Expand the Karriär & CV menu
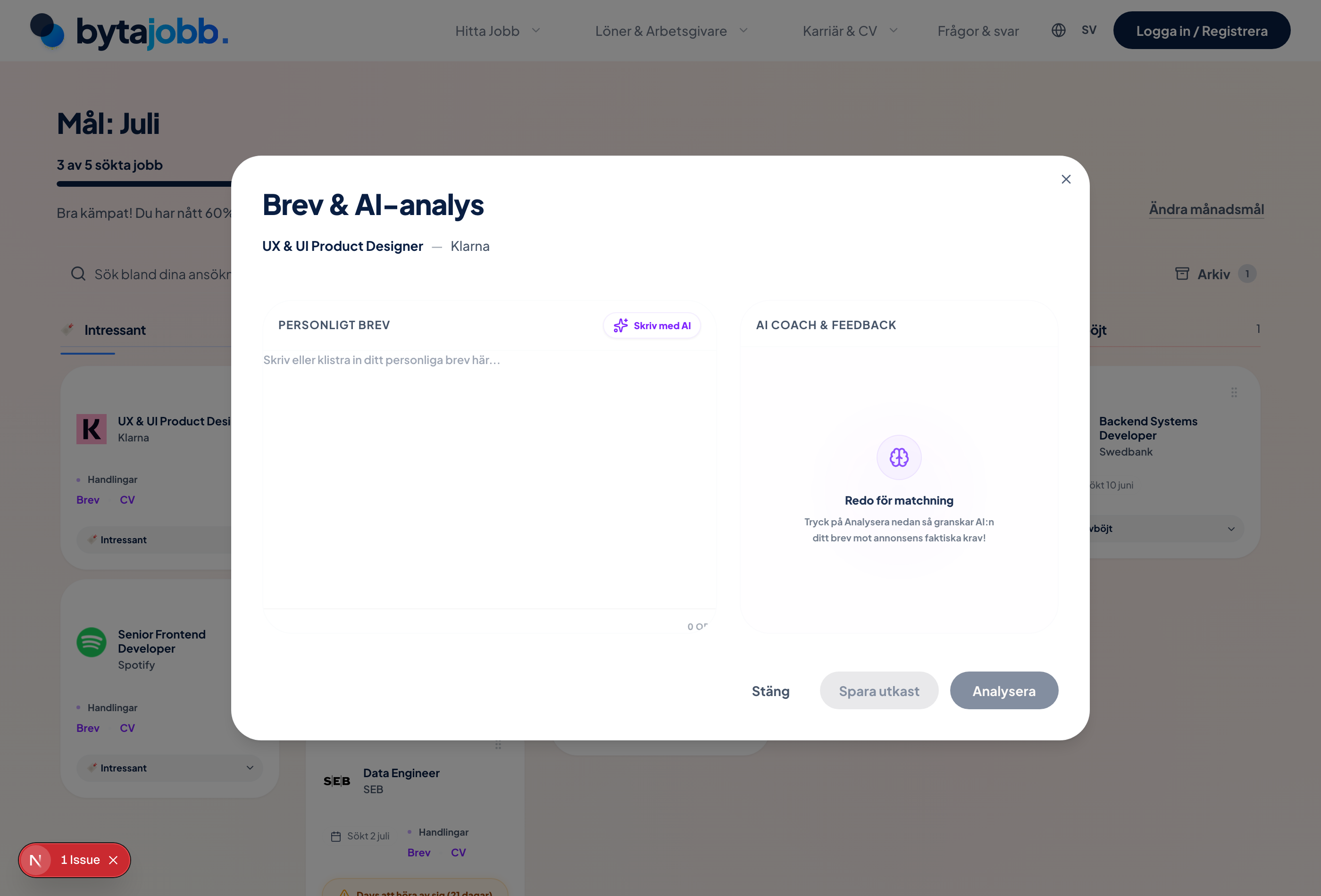This screenshot has height=896, width=1321. pyautogui.click(x=850, y=31)
